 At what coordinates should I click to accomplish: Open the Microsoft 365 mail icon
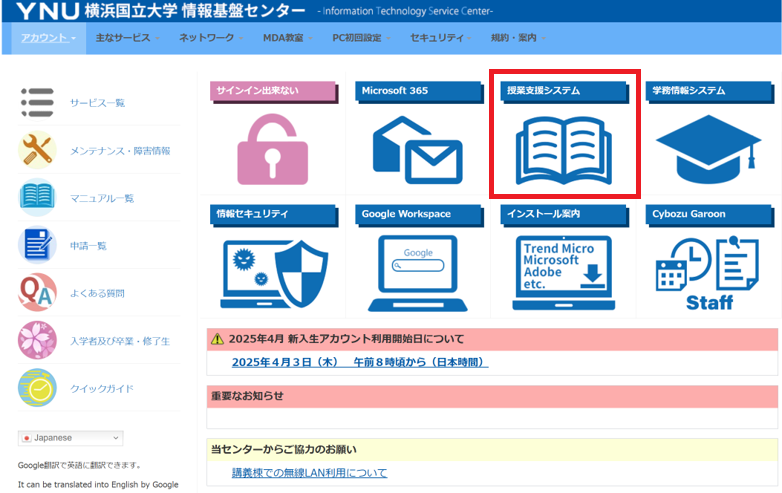[417, 150]
